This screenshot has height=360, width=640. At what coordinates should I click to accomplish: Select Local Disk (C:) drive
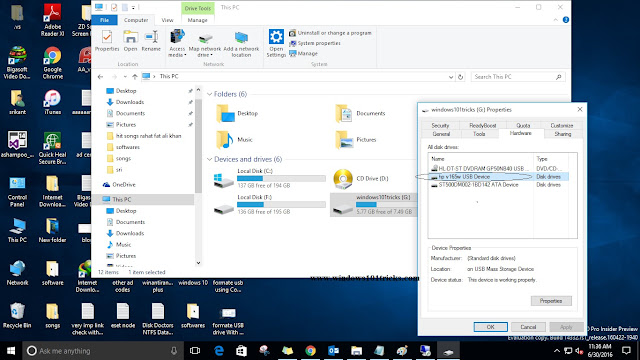pos(269,178)
